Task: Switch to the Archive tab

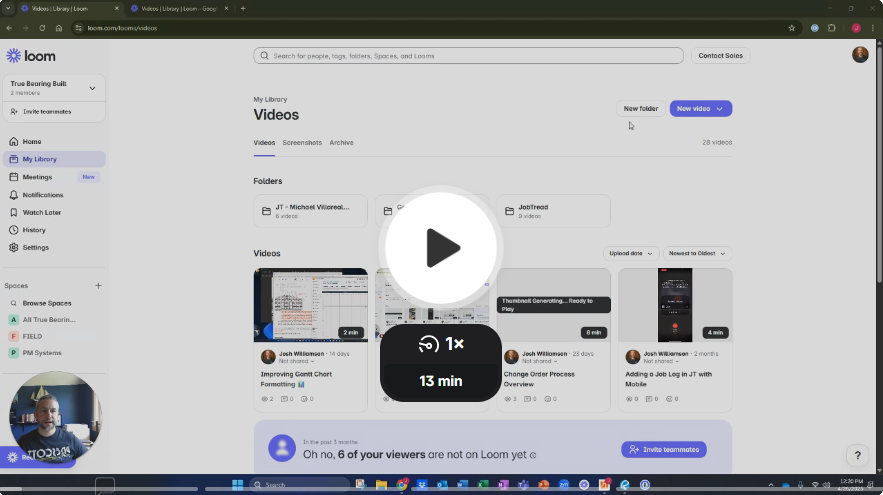Action: (341, 142)
